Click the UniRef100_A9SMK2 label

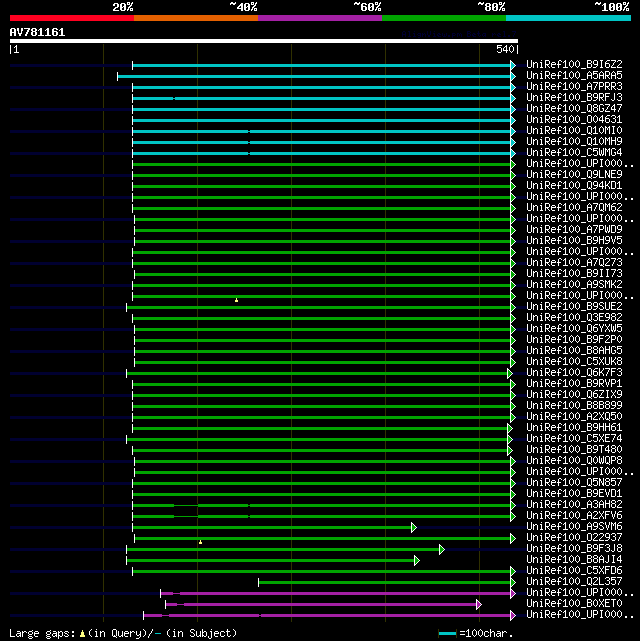point(574,285)
